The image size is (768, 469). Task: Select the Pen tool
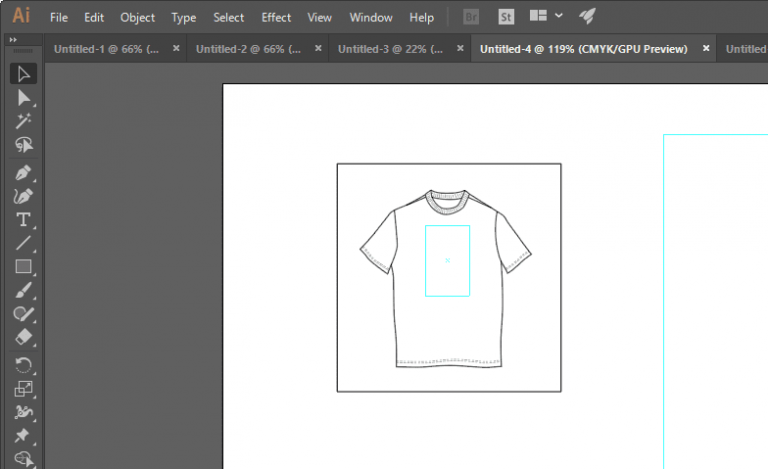coord(23,173)
